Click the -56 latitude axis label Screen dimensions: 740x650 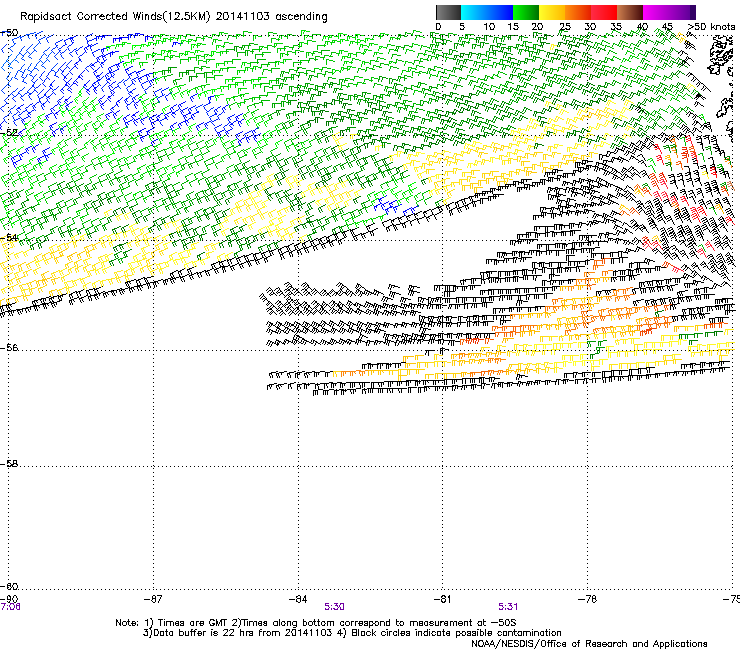tap(9, 347)
